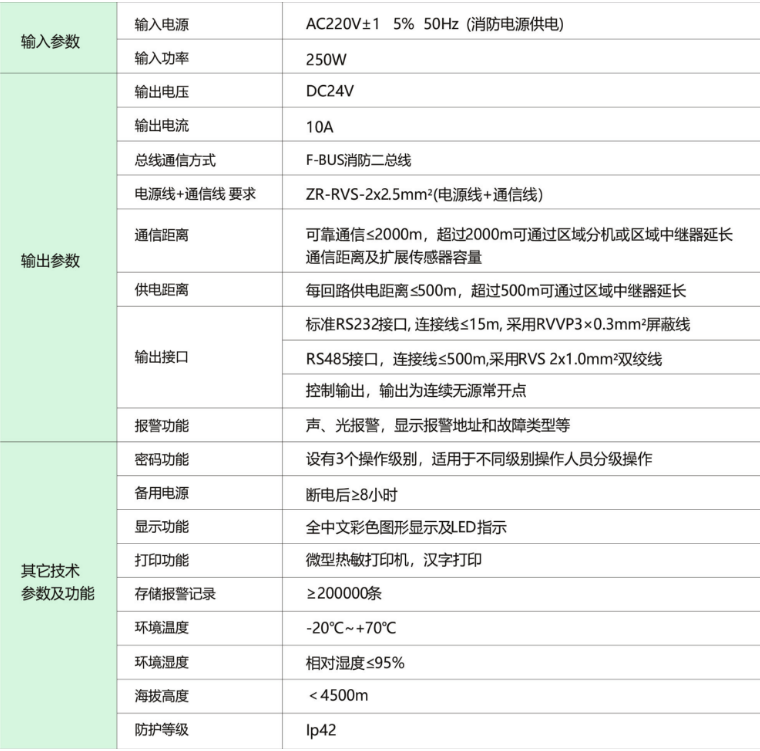Select the 250W input power value

tap(326, 59)
